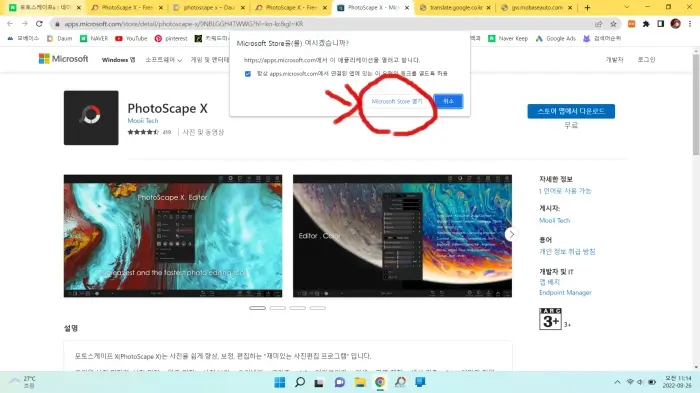700x393 pixels.
Task: Open the Editor Color screenshot
Action: click(402, 236)
